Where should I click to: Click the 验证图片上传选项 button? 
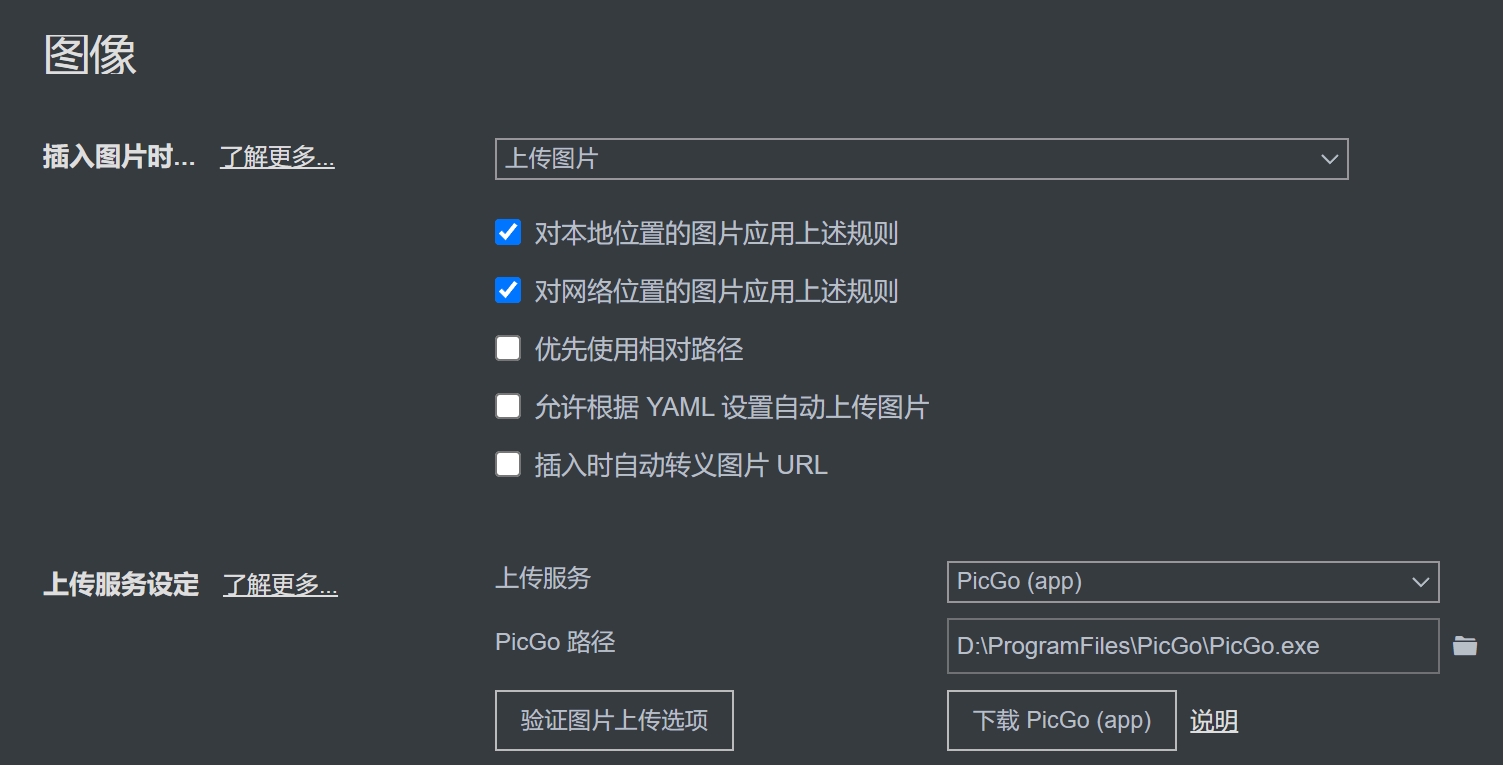pos(614,720)
